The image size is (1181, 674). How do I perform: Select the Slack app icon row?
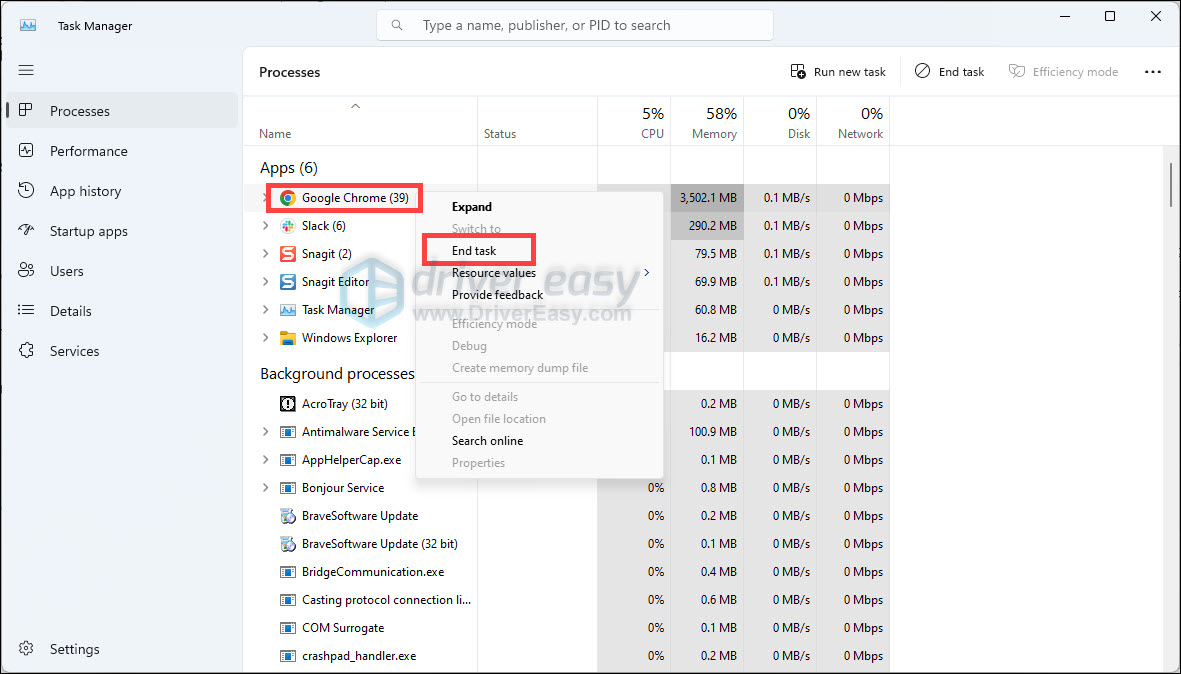(288, 226)
